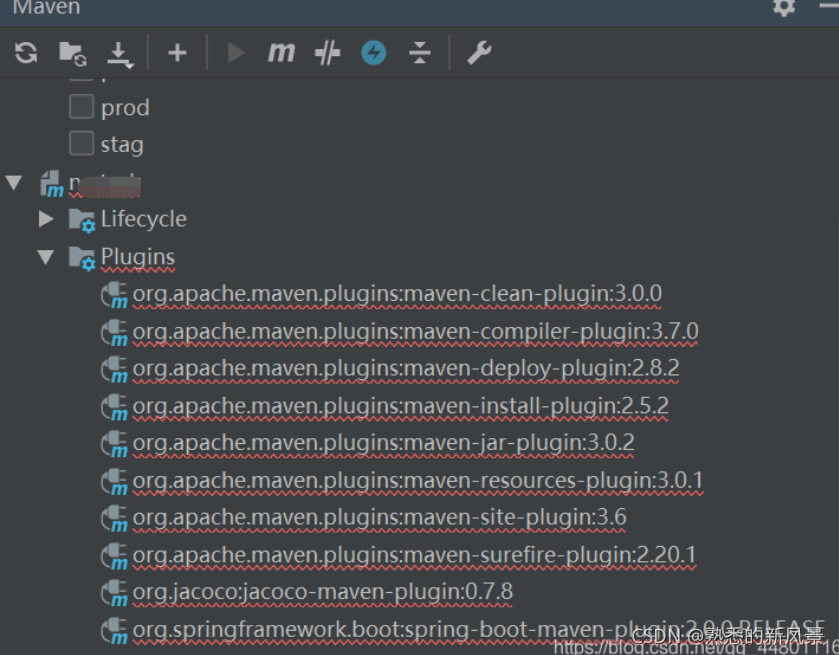Expand the Lifecycle node
This screenshot has height=655, width=839.
[46, 219]
